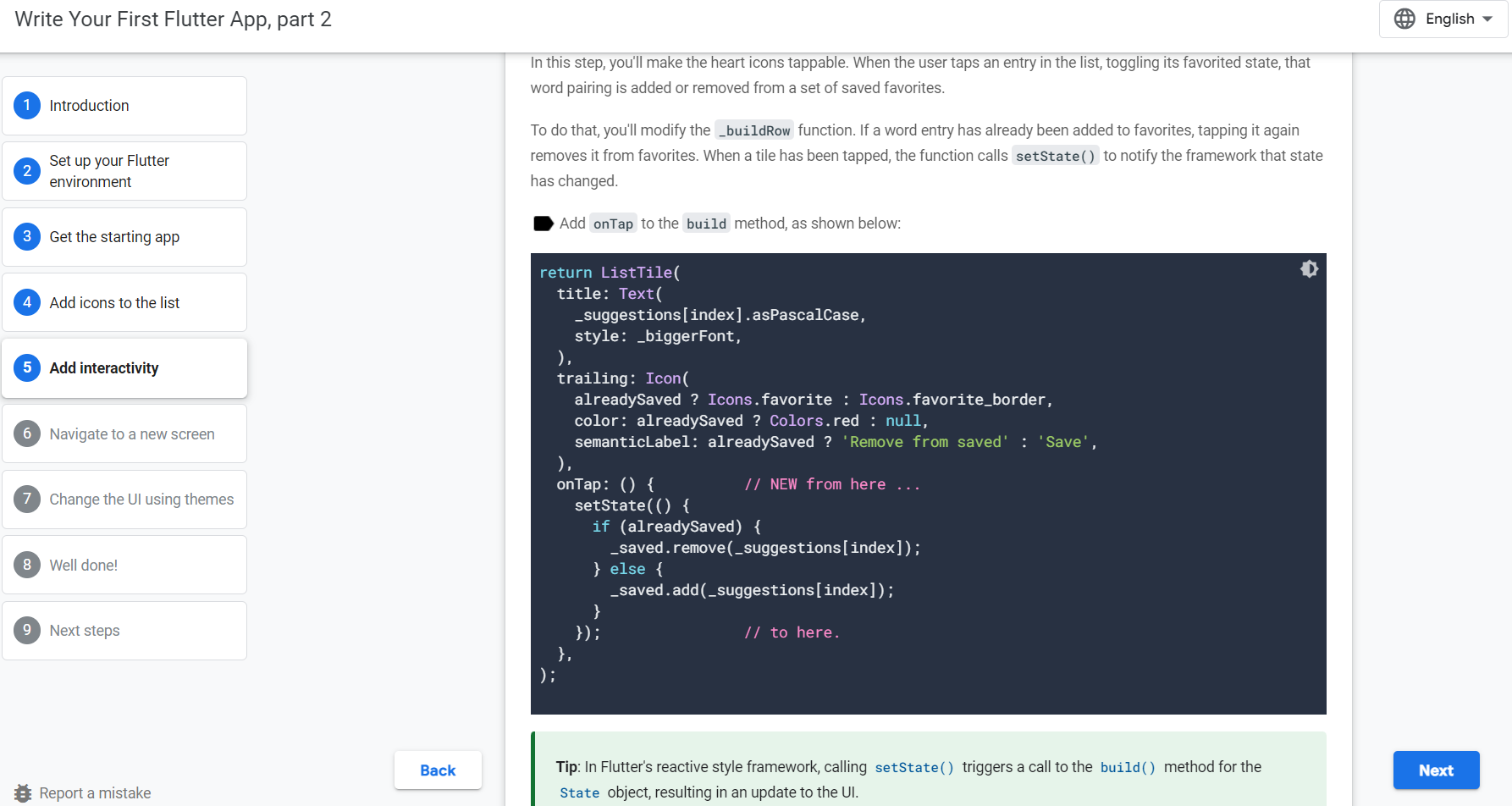Open the English language dropdown arrow
Image resolution: width=1512 pixels, height=806 pixels.
1487,19
